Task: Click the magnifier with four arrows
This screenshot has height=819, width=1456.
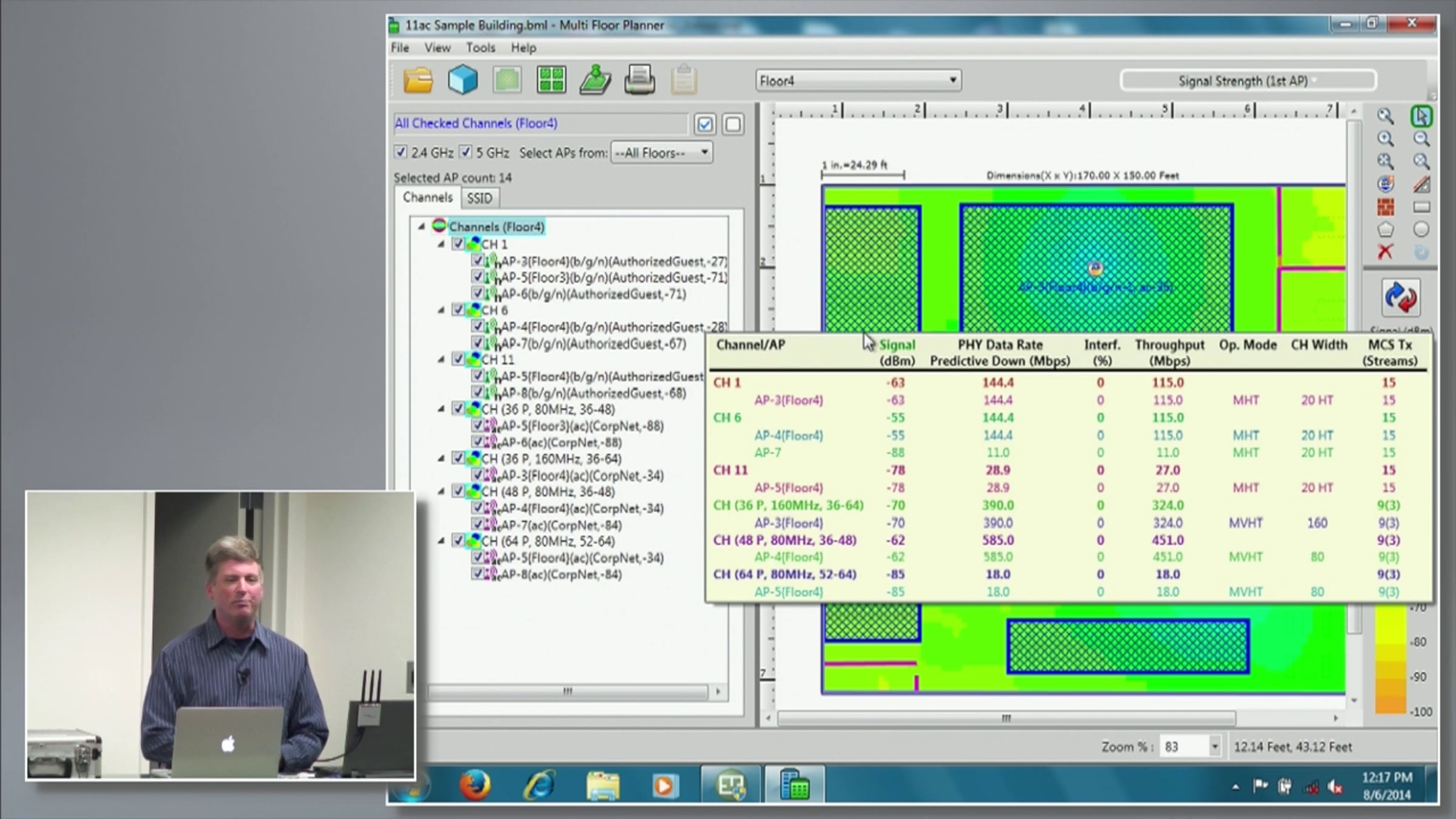Action: click(x=1385, y=161)
